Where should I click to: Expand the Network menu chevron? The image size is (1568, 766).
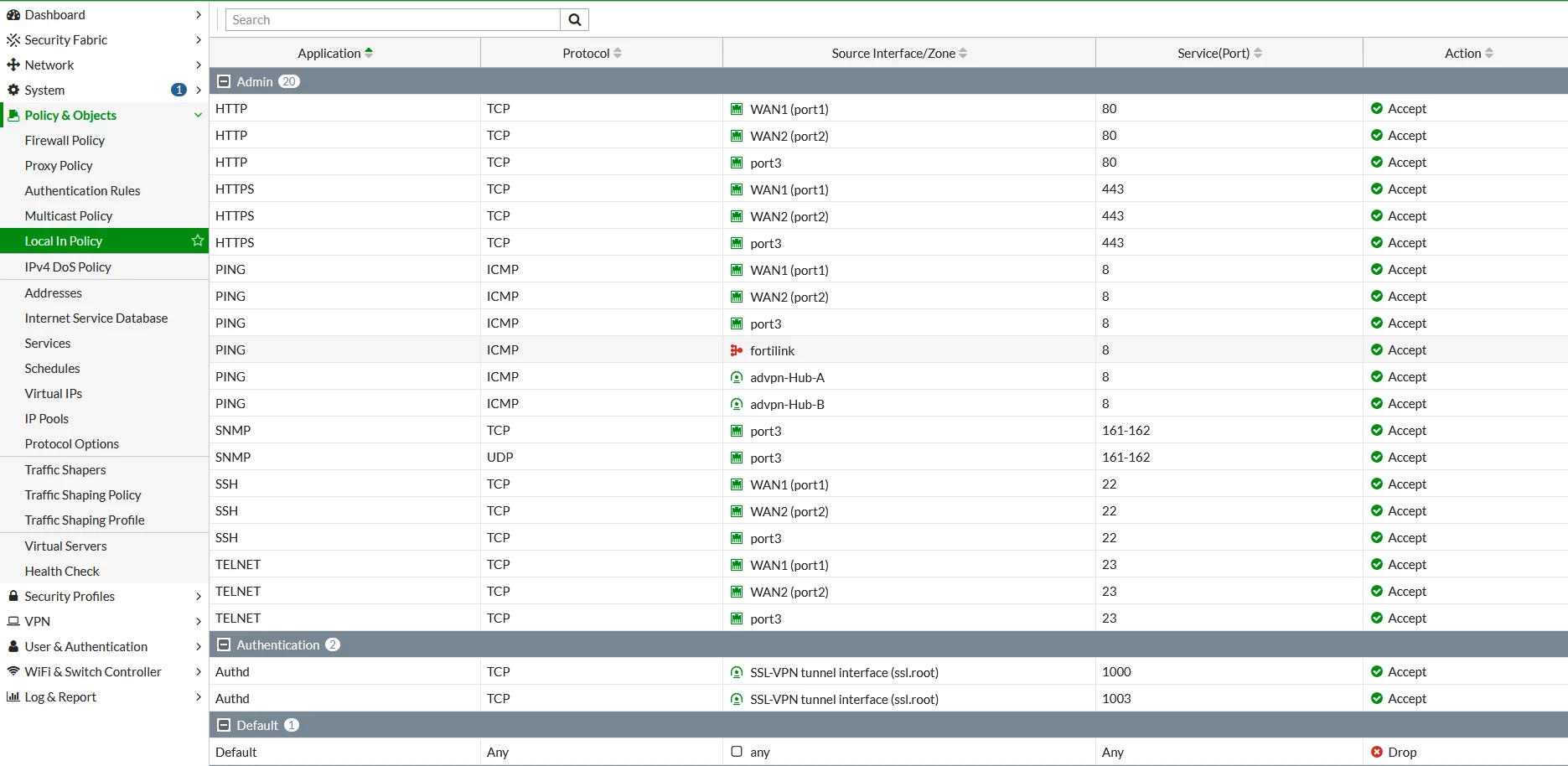coord(198,65)
